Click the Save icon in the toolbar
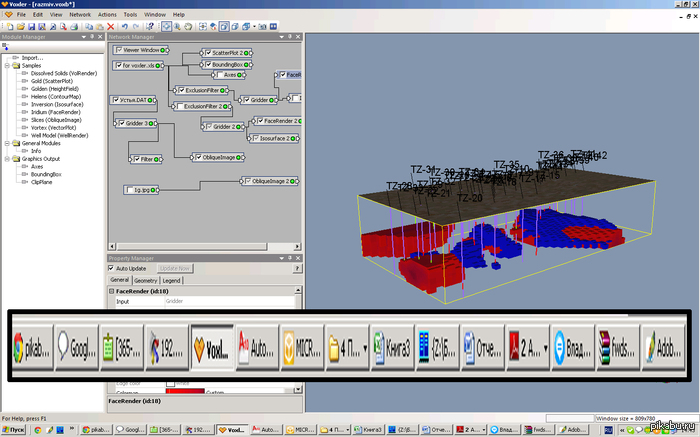Screen dimensions: 700x437 [33, 26]
